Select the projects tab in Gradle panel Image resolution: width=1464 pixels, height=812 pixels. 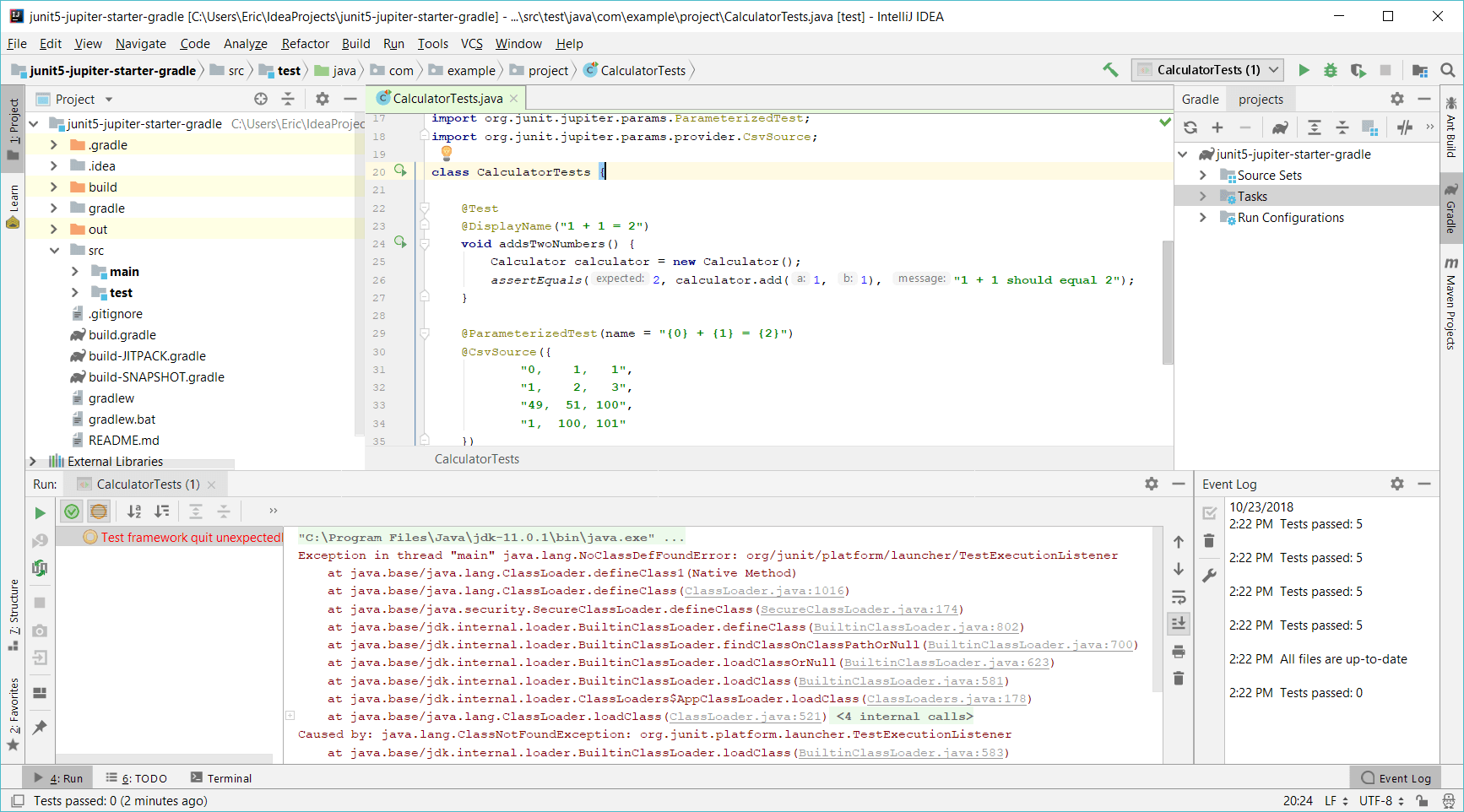point(1261,100)
